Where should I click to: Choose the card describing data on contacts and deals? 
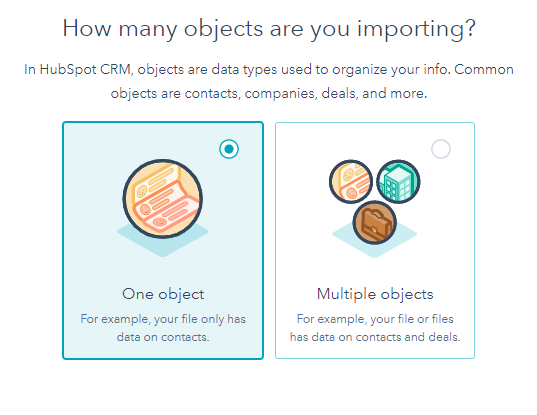pyautogui.click(x=375, y=240)
